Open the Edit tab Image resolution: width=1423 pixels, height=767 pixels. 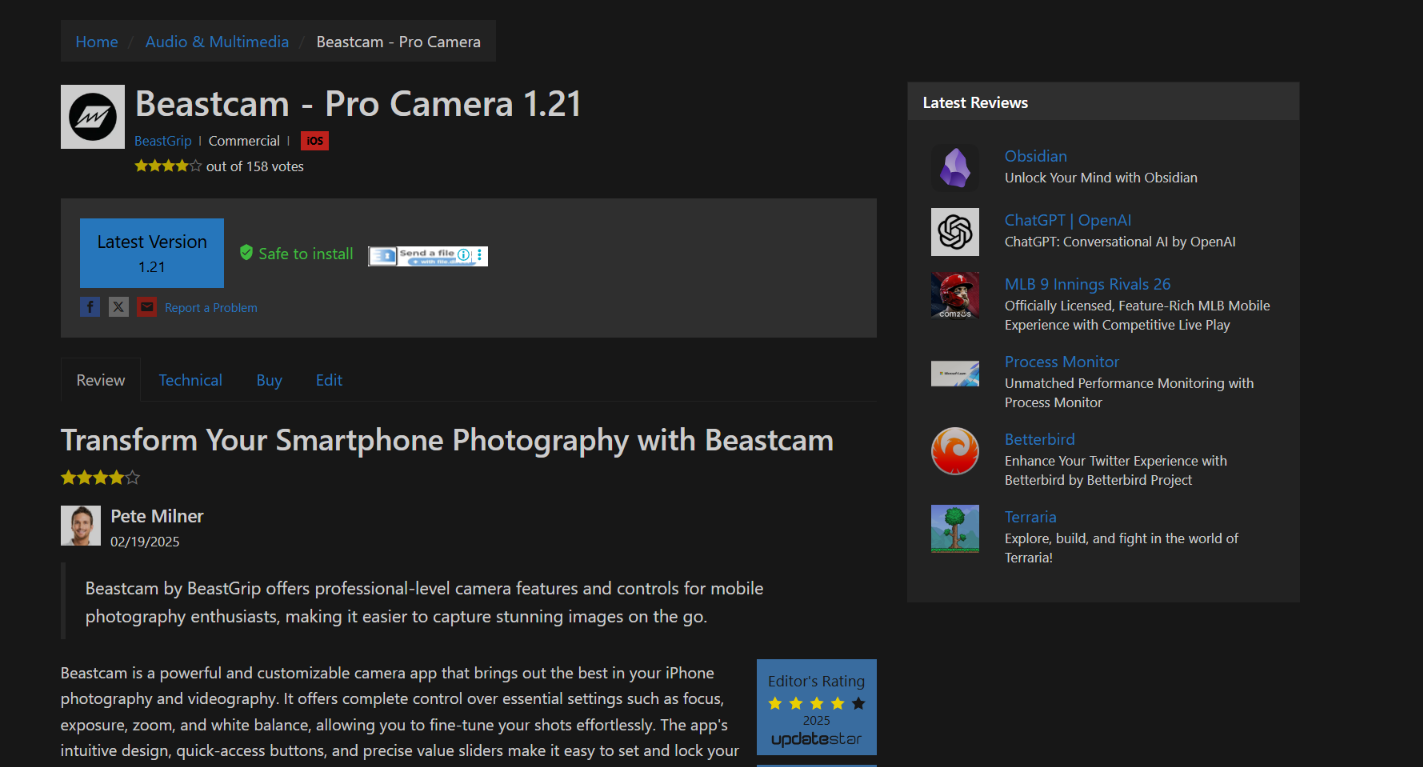tap(329, 380)
